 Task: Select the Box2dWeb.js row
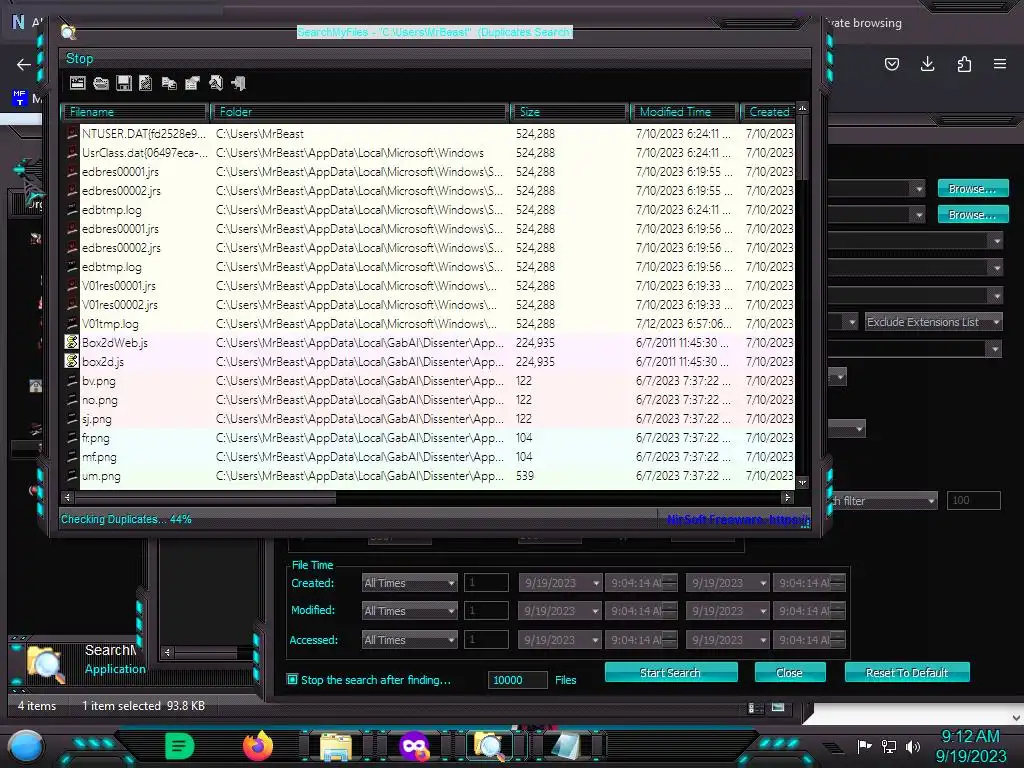pos(429,343)
